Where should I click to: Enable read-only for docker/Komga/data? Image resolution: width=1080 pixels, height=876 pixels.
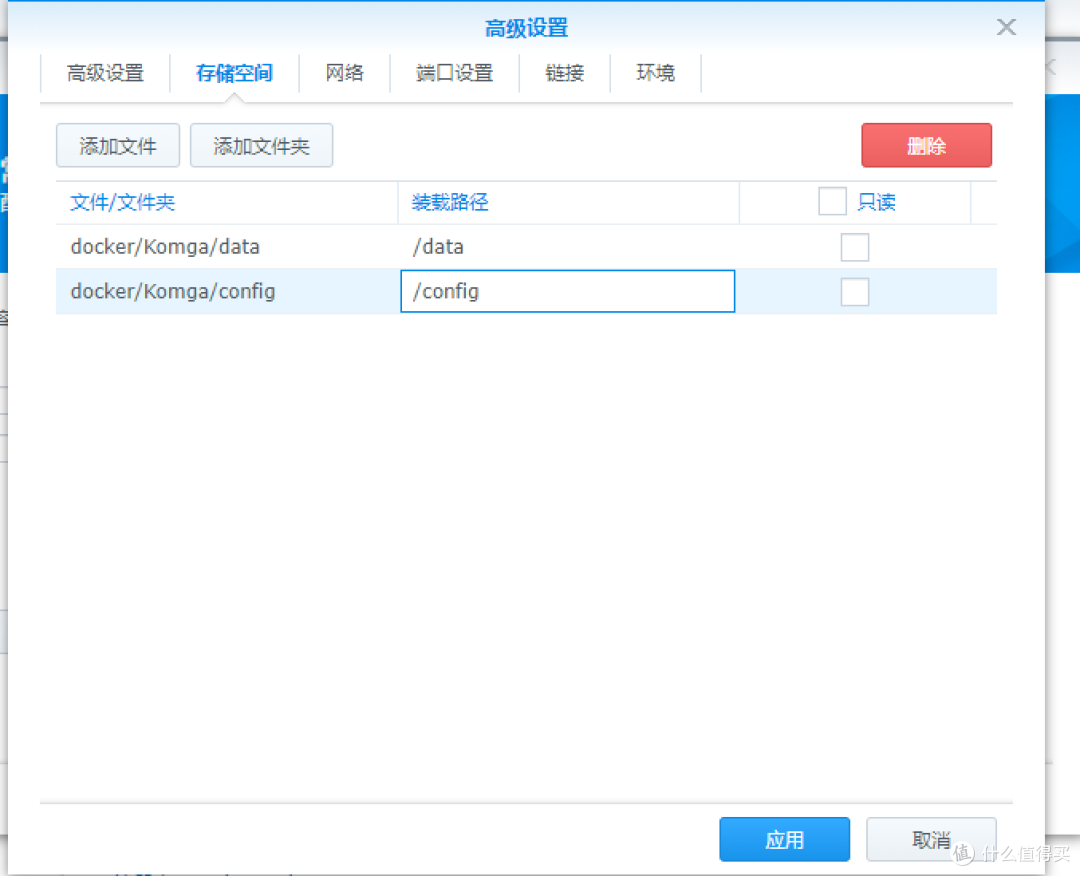[x=855, y=246]
